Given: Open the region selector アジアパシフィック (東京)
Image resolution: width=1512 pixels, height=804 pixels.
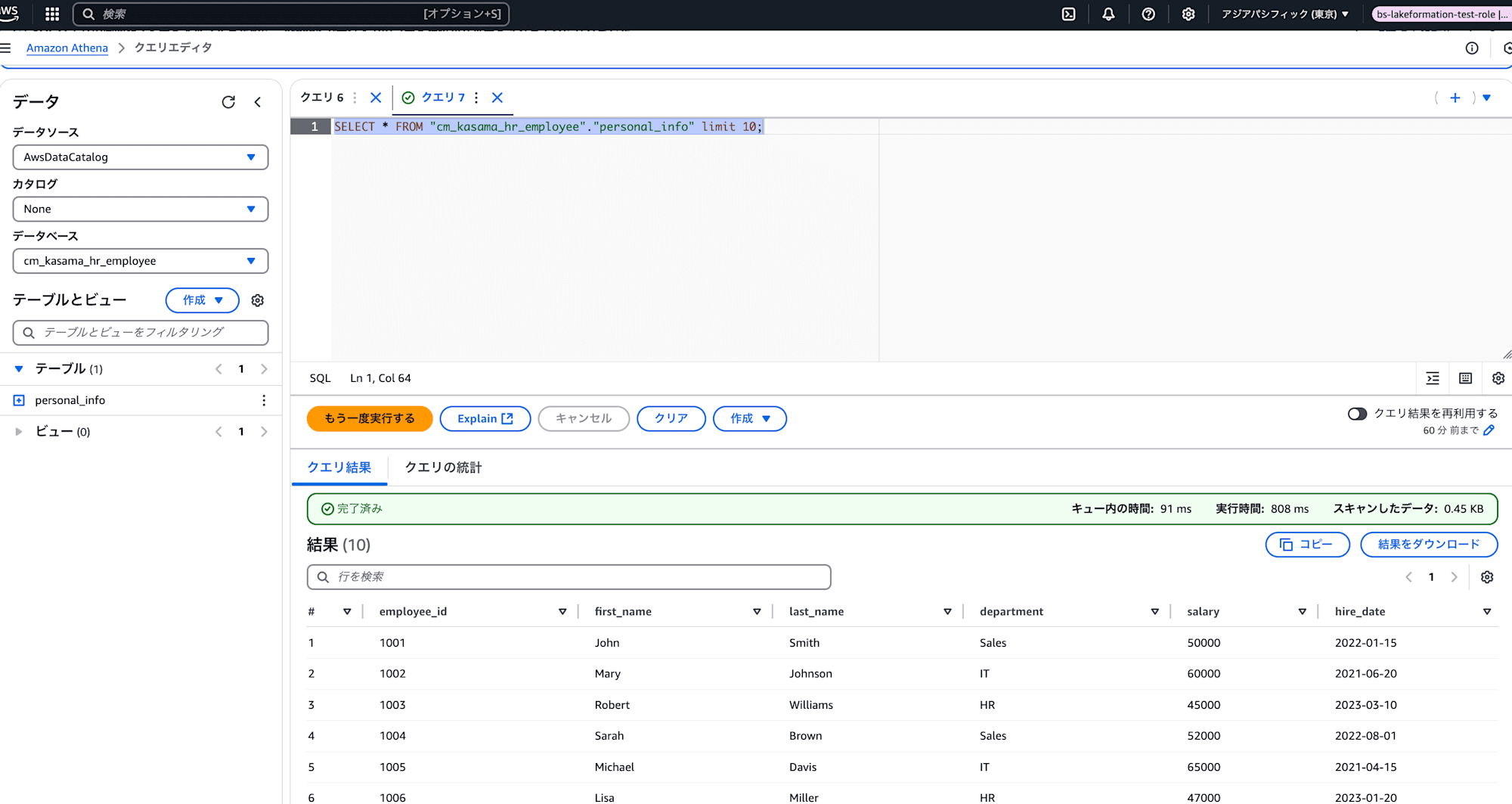Looking at the screenshot, I should (x=1285, y=14).
